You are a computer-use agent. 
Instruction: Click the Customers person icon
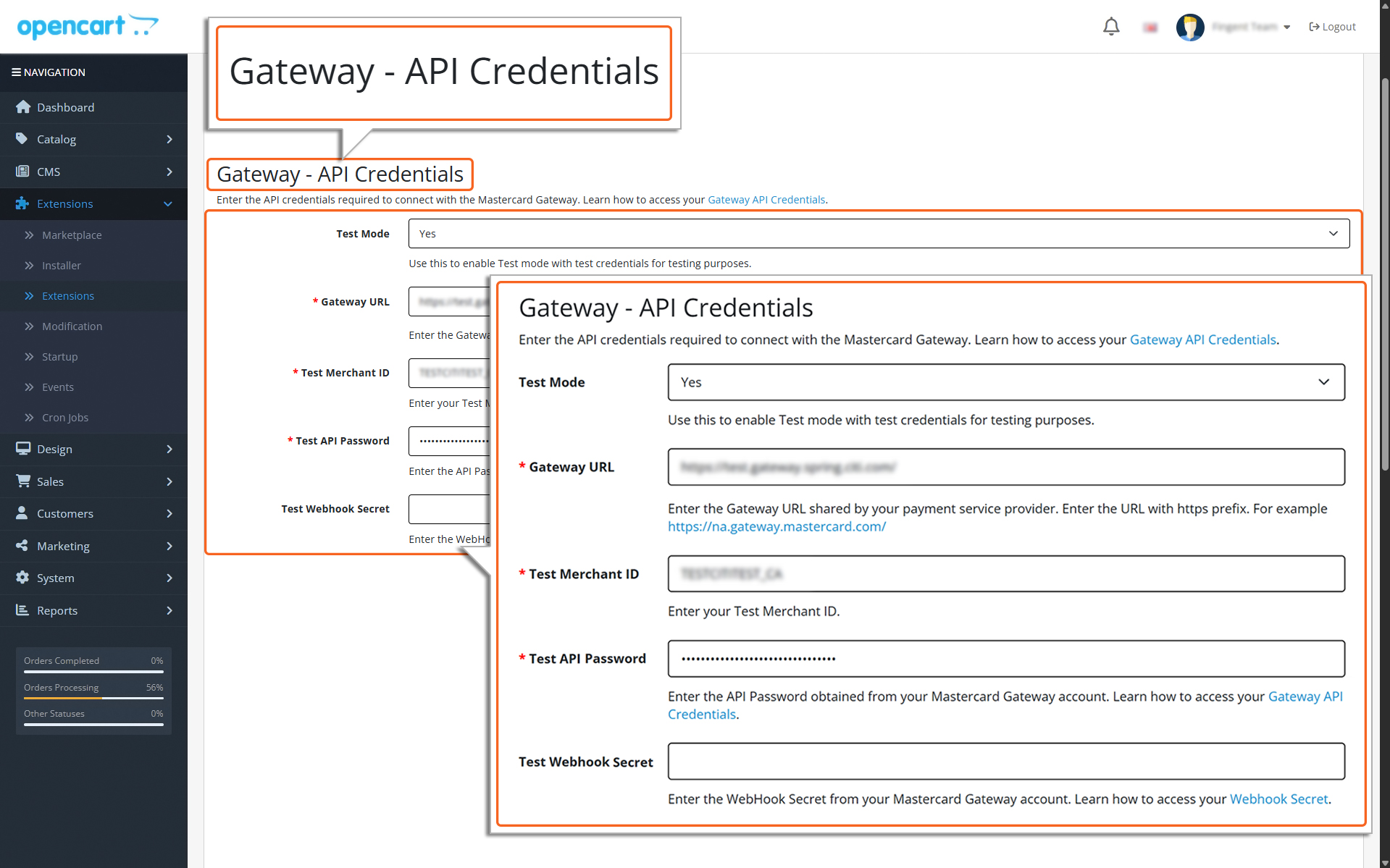pyautogui.click(x=23, y=513)
